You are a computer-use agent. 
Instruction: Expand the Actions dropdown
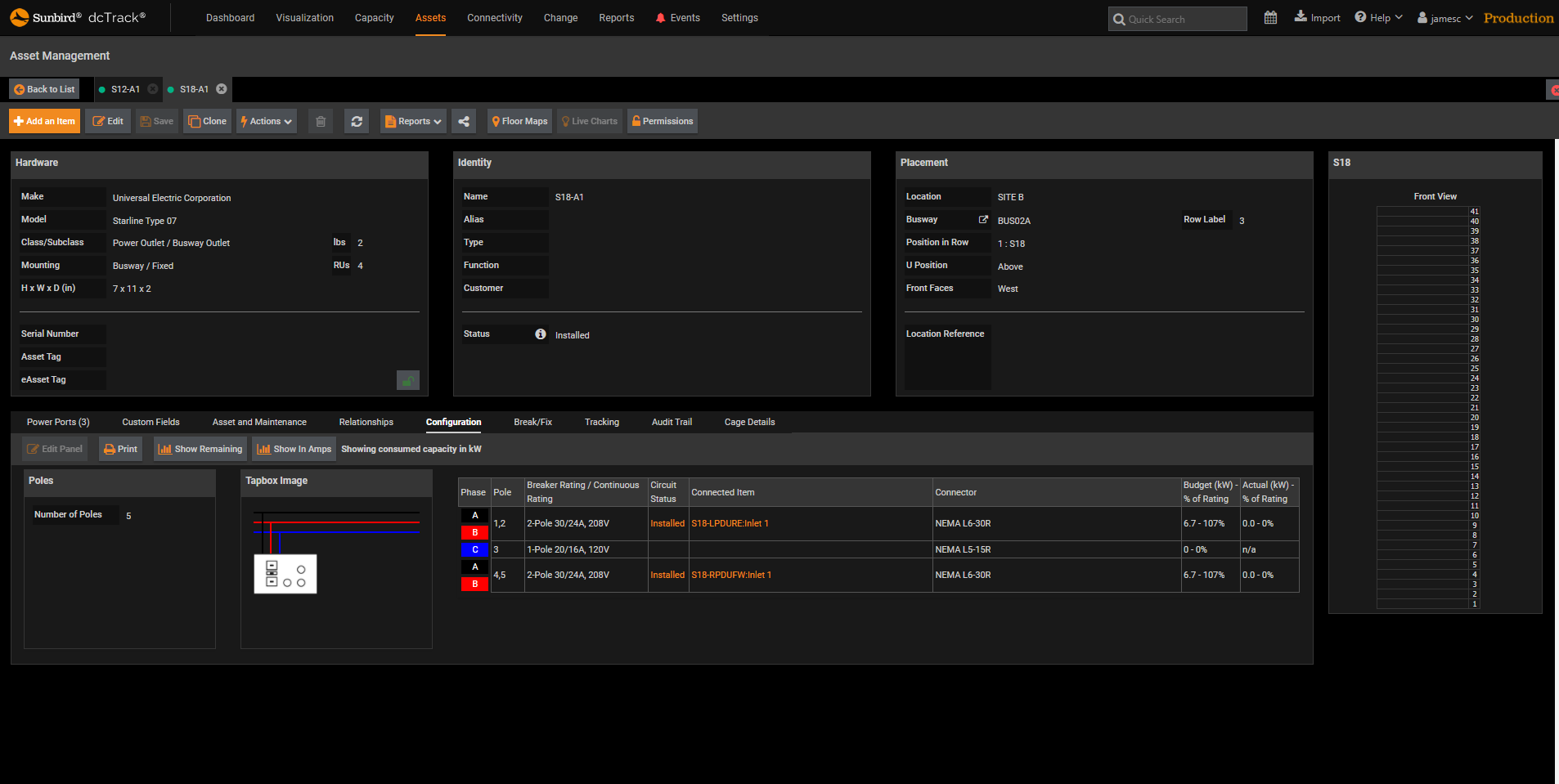pyautogui.click(x=266, y=121)
